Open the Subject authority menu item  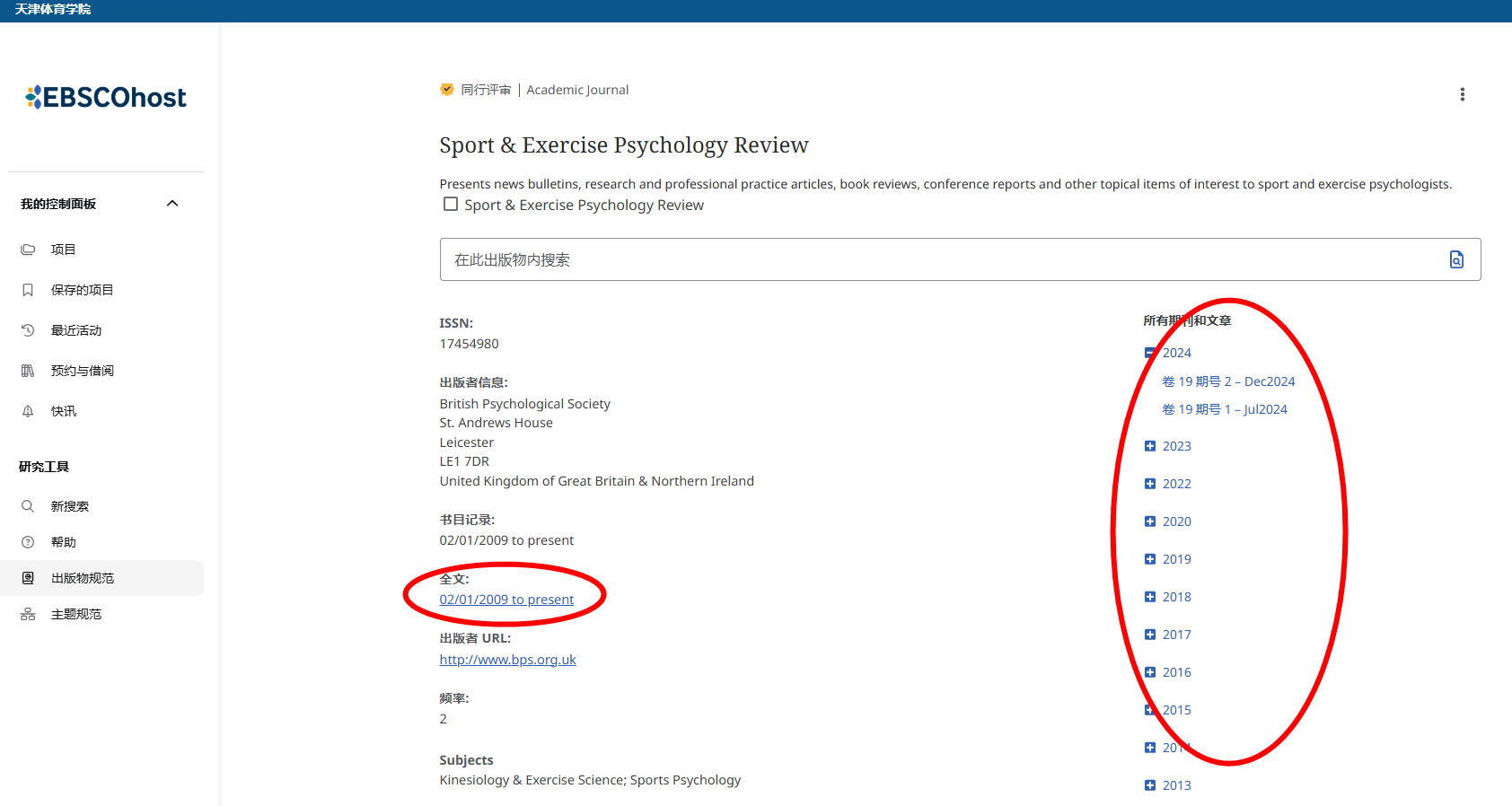pos(76,614)
